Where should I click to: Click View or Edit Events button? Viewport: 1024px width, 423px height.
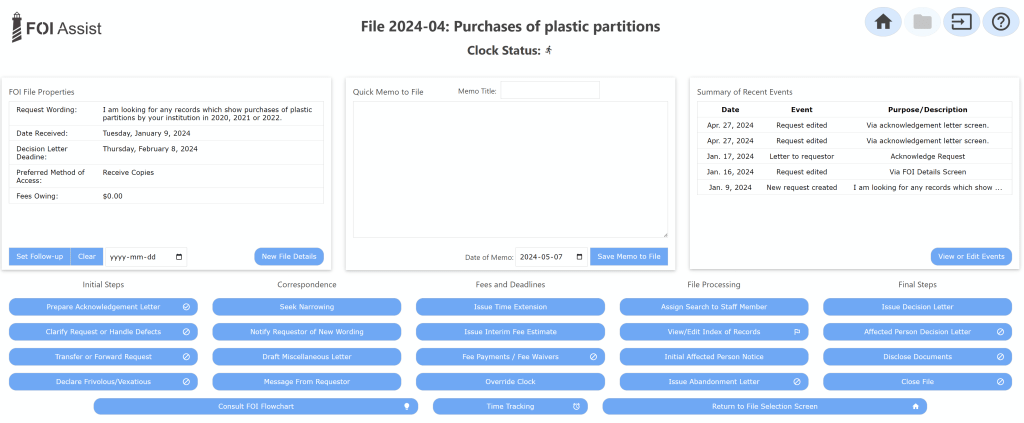tap(970, 257)
